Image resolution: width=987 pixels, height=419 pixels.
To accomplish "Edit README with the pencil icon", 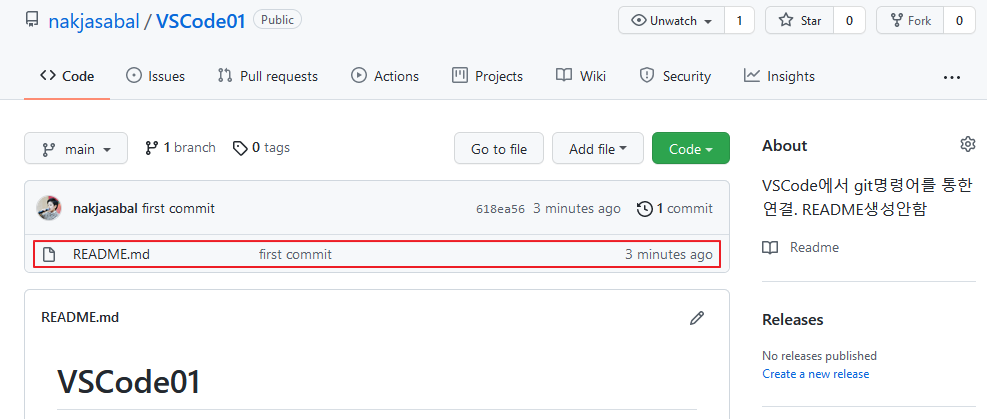I will click(696, 318).
